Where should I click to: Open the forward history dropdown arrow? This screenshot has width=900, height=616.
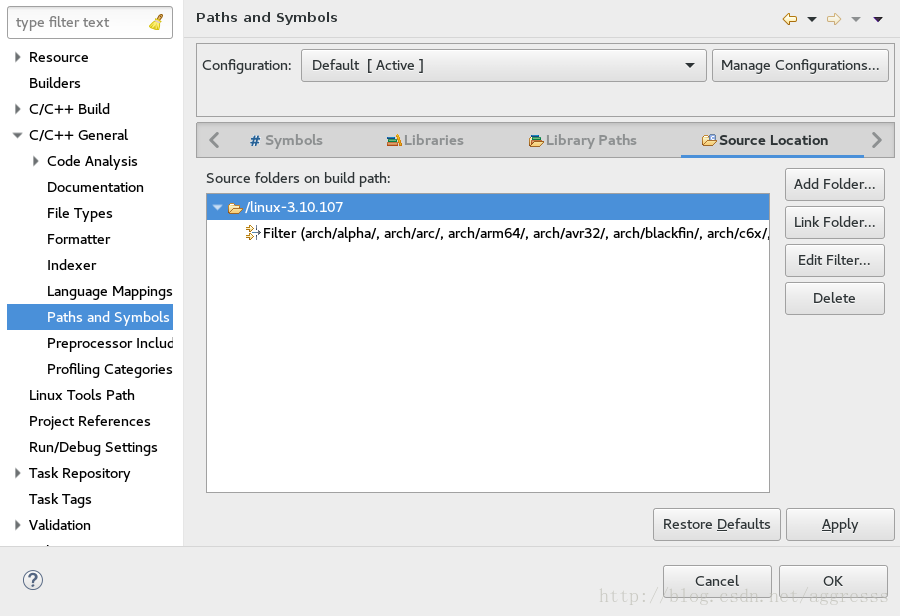point(856,20)
